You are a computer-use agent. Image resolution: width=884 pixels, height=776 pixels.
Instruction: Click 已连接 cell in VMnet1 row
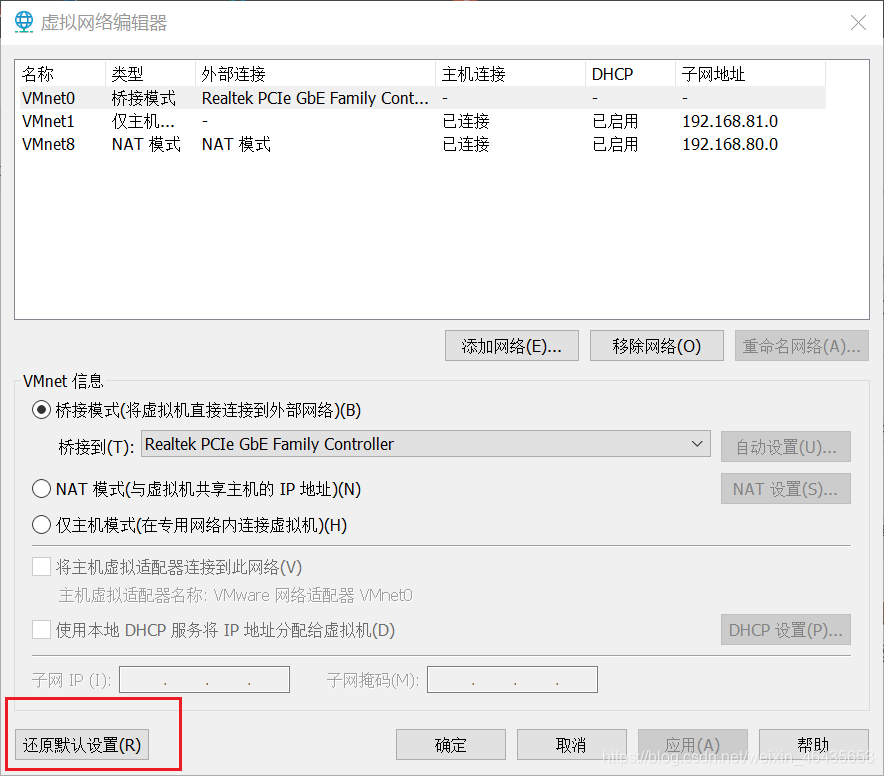(466, 121)
